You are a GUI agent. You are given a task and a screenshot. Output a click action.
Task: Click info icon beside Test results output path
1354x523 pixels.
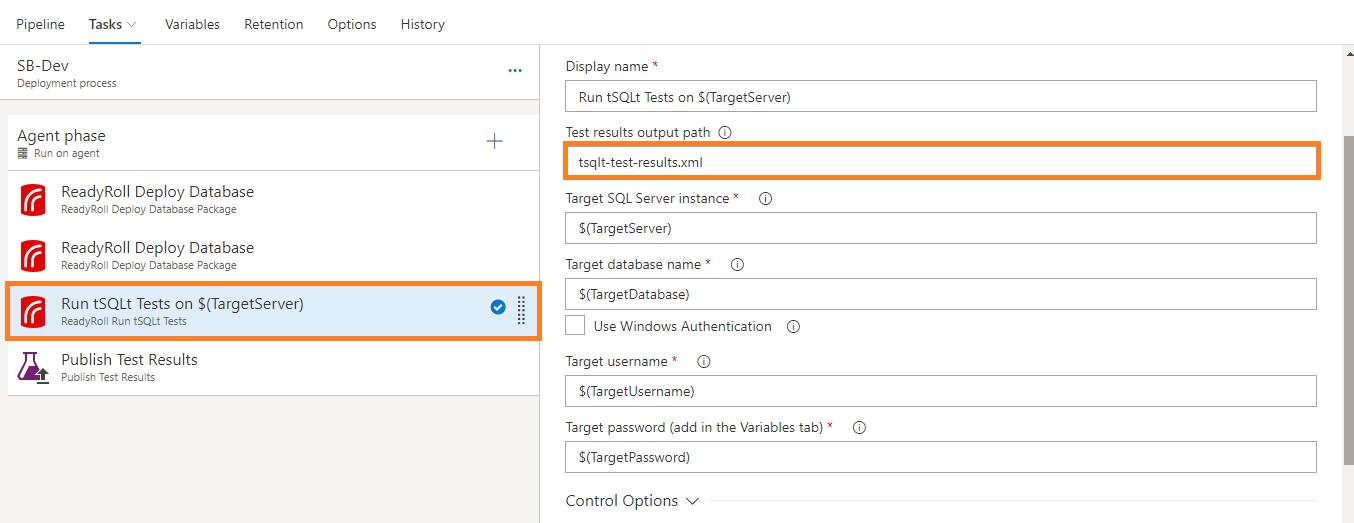tap(726, 132)
